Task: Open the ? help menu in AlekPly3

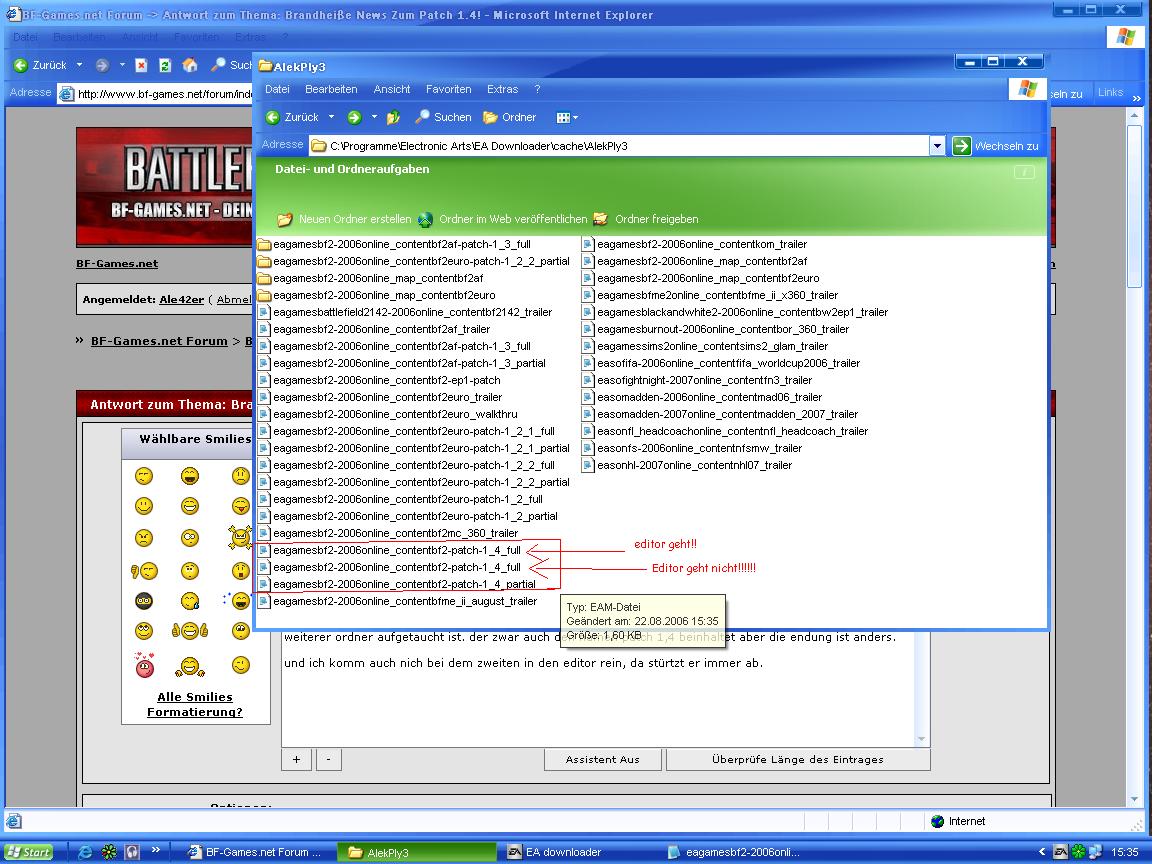Action: click(537, 89)
